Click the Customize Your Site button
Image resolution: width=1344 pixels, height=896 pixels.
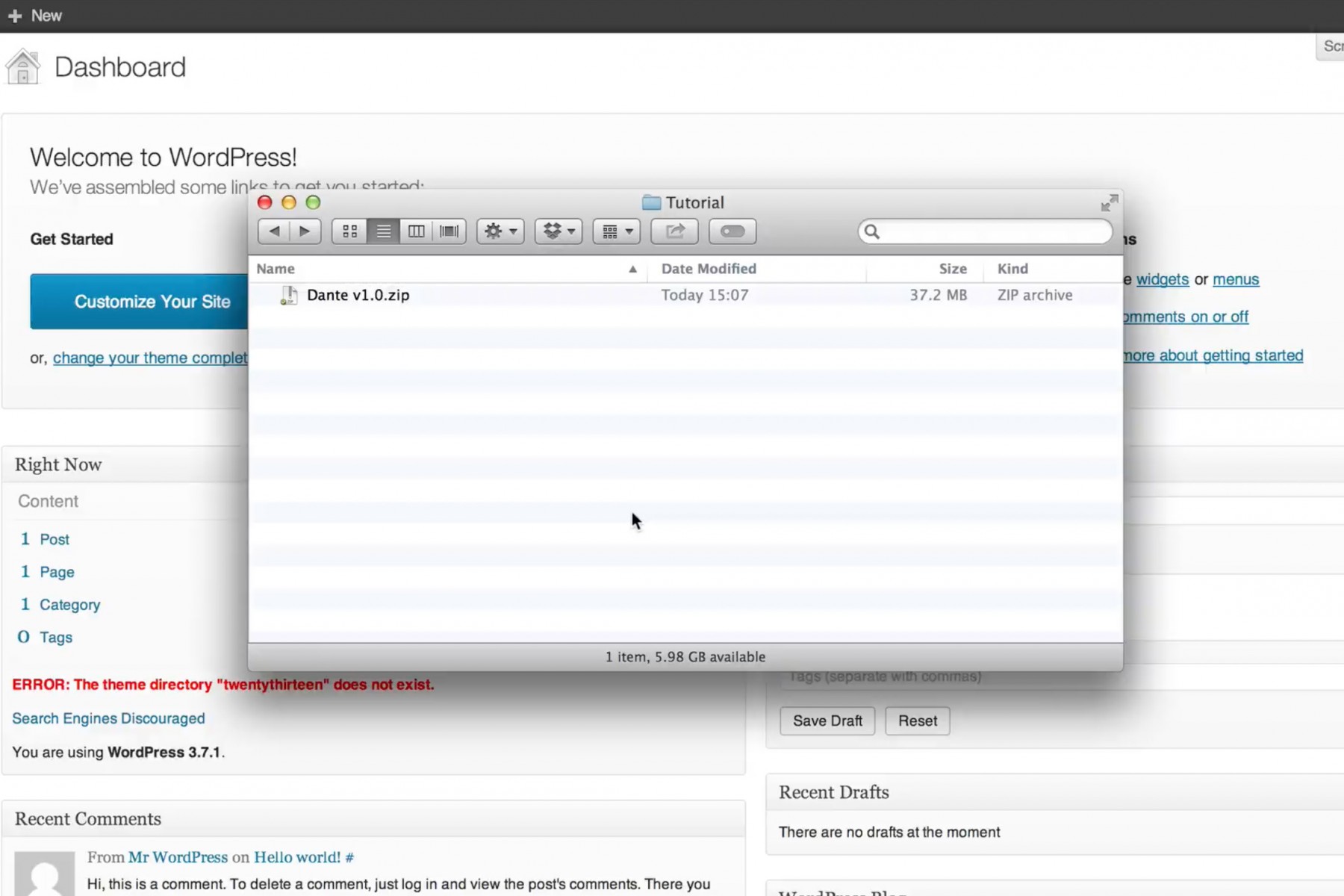coord(139,302)
